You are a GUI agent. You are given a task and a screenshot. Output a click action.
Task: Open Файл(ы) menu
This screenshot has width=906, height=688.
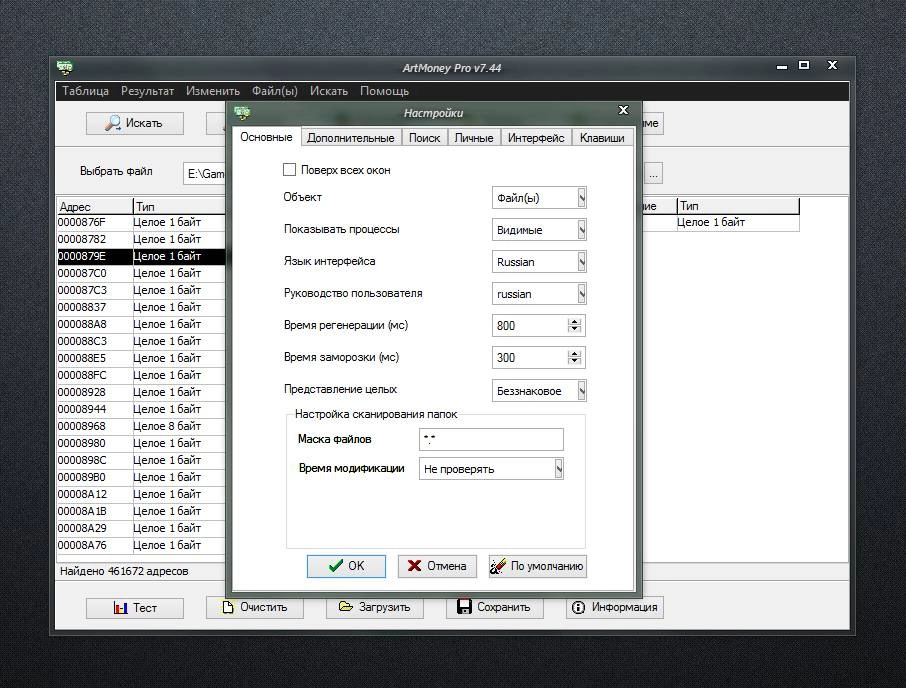pos(274,91)
